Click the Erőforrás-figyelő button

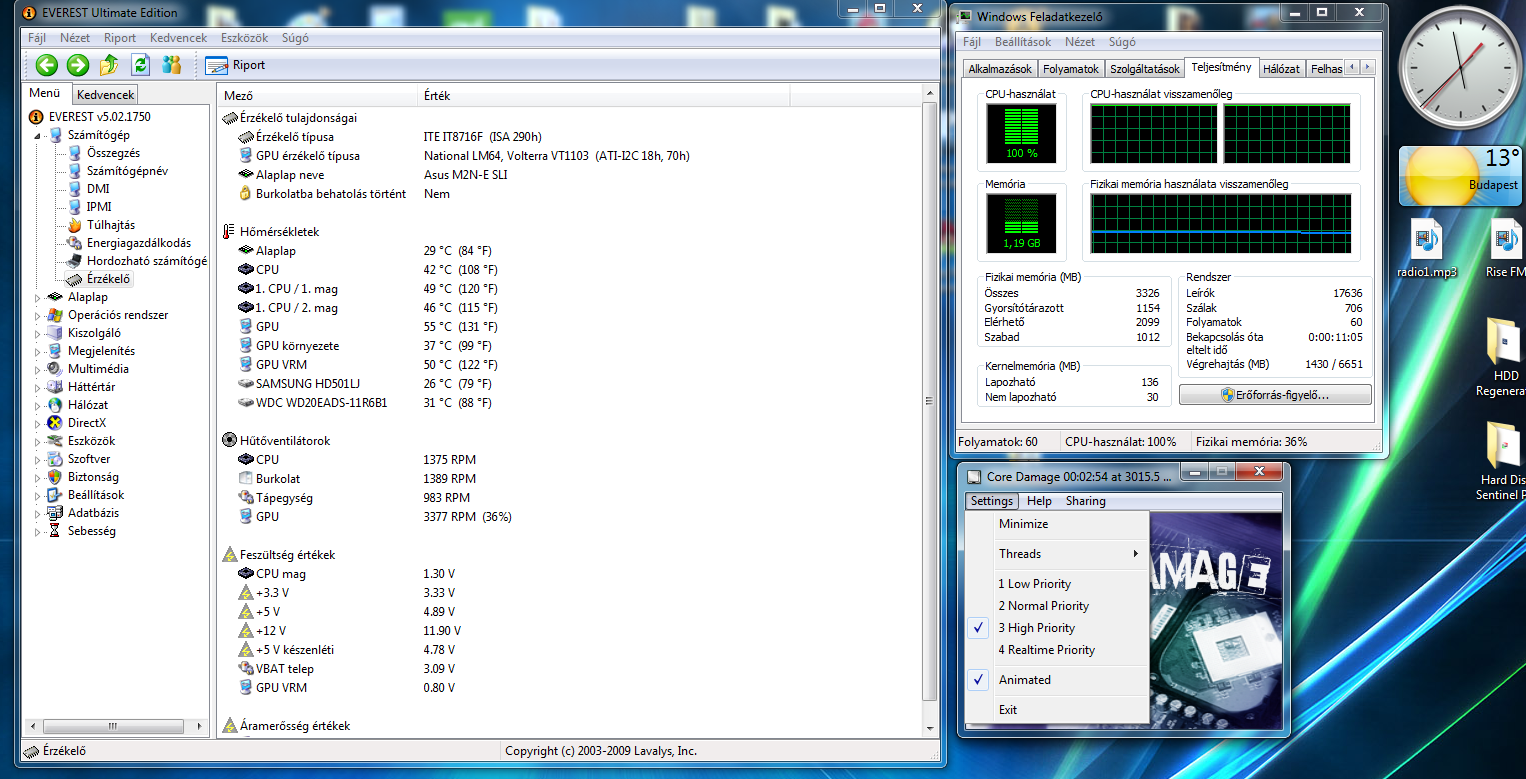pos(1275,395)
